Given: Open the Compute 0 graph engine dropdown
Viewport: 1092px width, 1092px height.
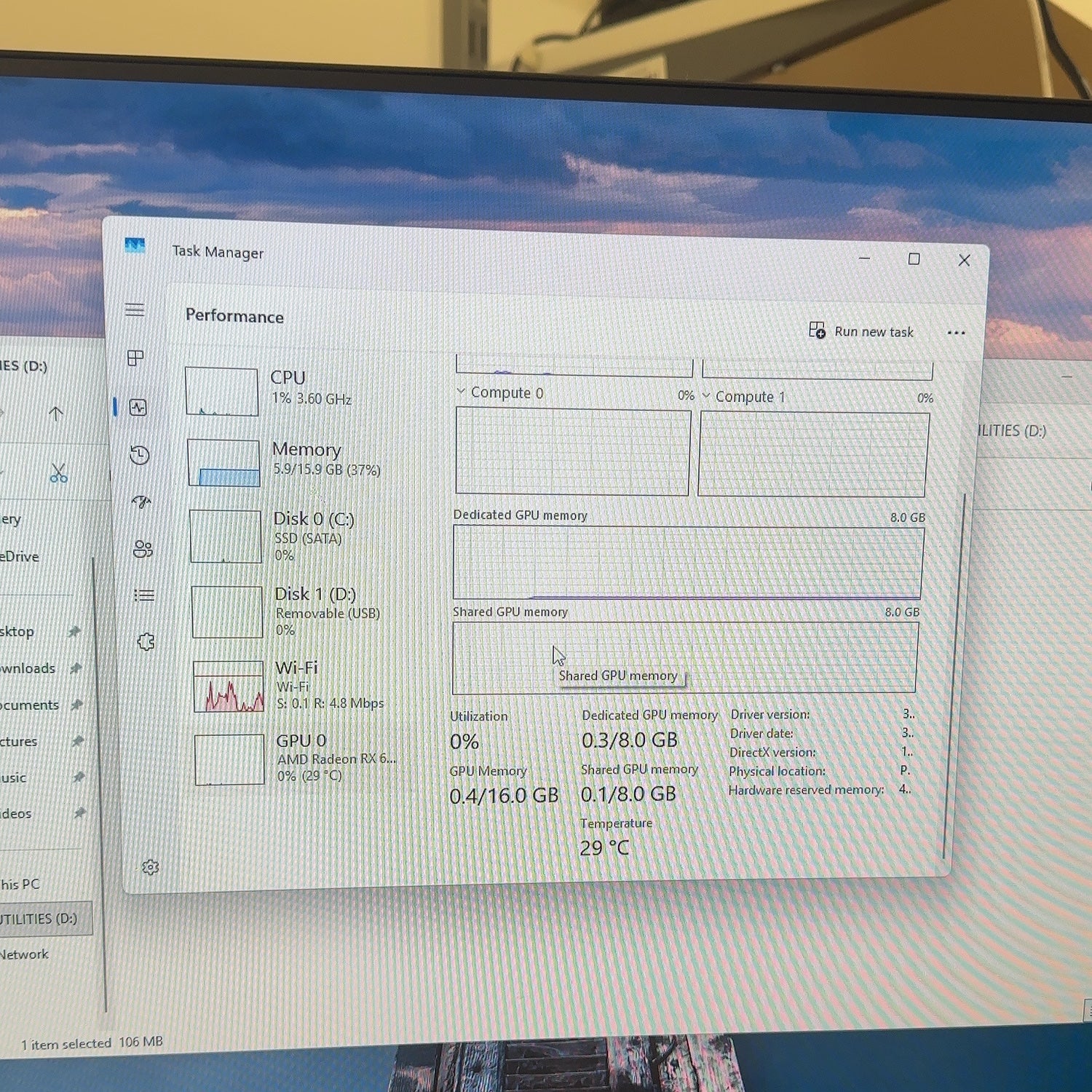Looking at the screenshot, I should 461,392.
